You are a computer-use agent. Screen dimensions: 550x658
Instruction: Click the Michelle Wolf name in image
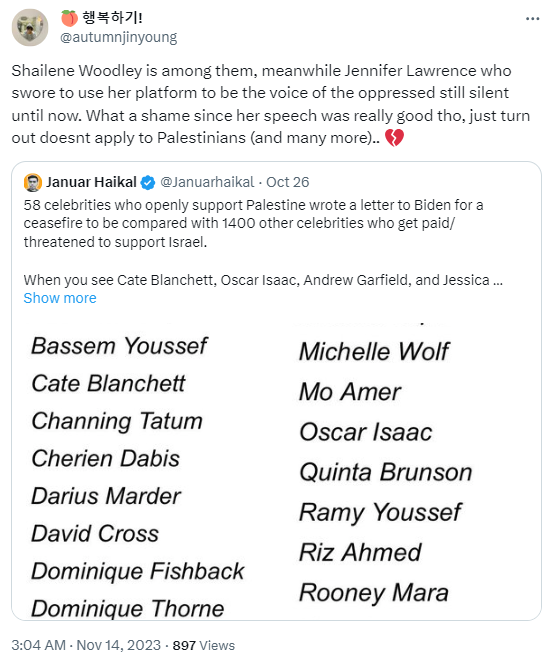click(374, 351)
